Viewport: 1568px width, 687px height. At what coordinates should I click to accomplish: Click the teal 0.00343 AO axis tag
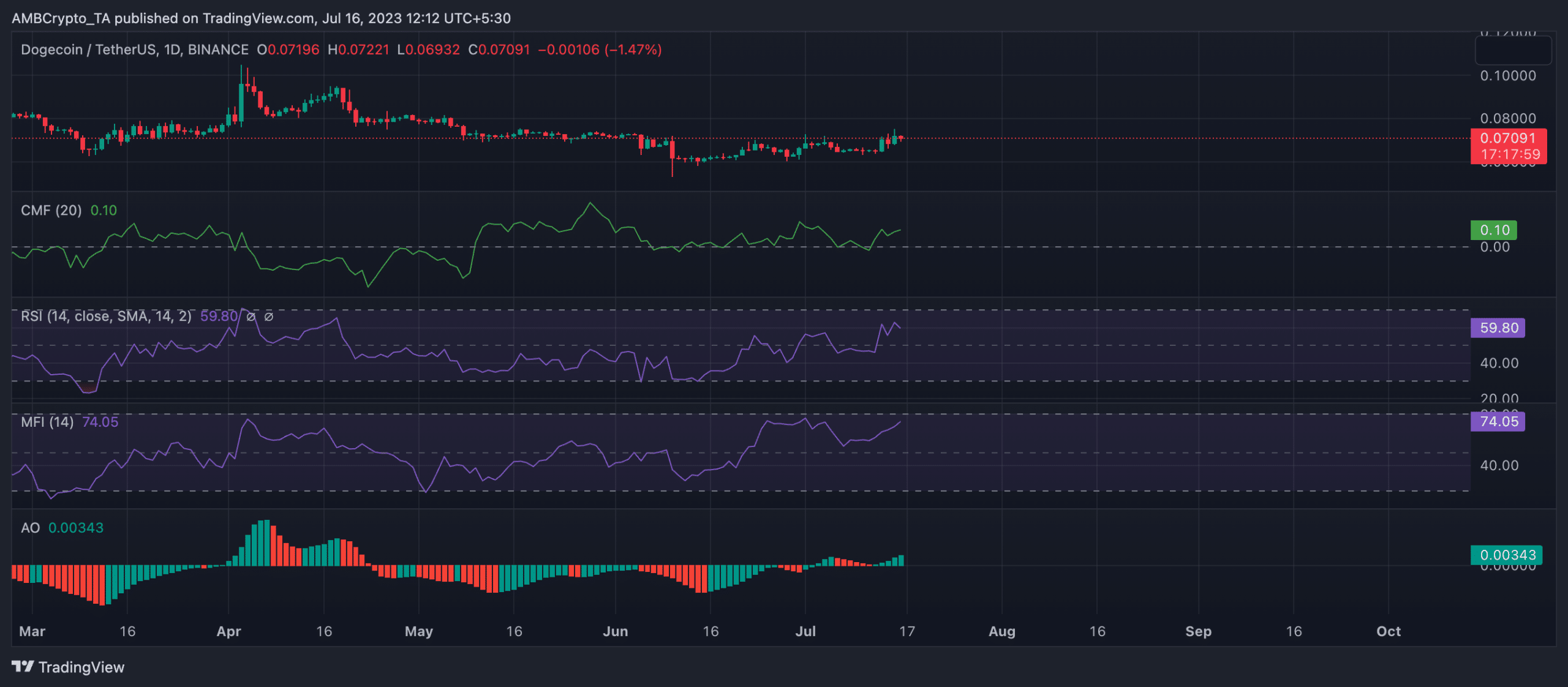1506,555
